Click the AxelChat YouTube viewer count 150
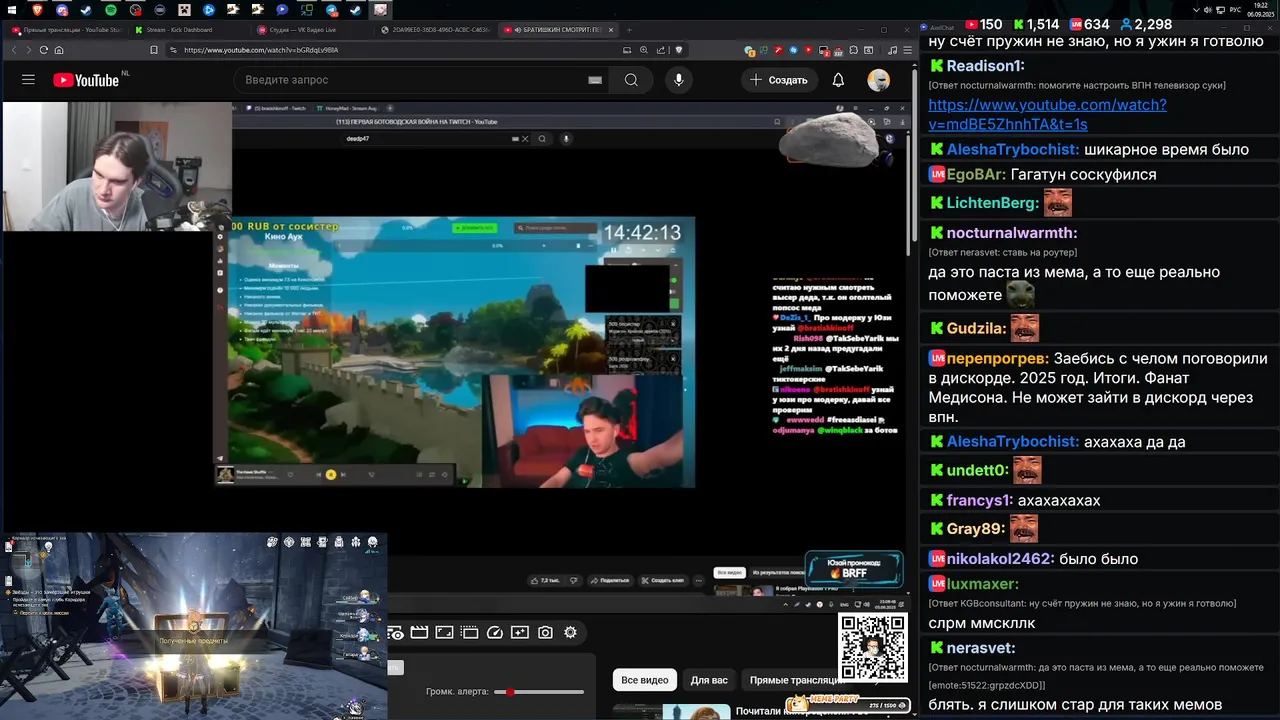Viewport: 1280px width, 720px height. tap(984, 24)
